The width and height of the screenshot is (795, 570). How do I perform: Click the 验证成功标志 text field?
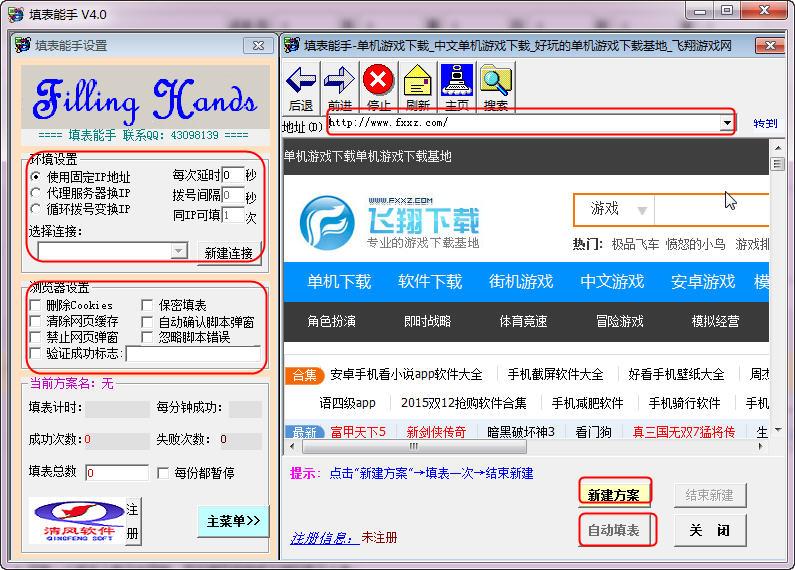click(193, 353)
